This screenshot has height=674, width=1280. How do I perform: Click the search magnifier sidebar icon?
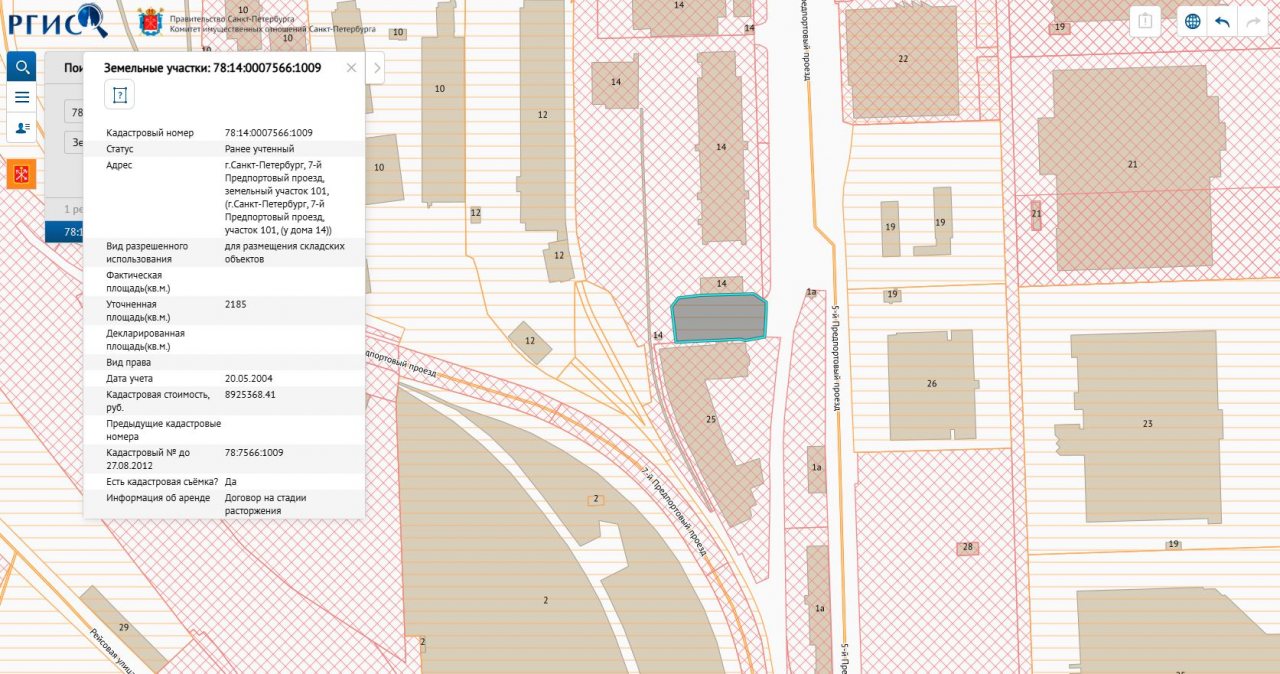pyautogui.click(x=21, y=67)
